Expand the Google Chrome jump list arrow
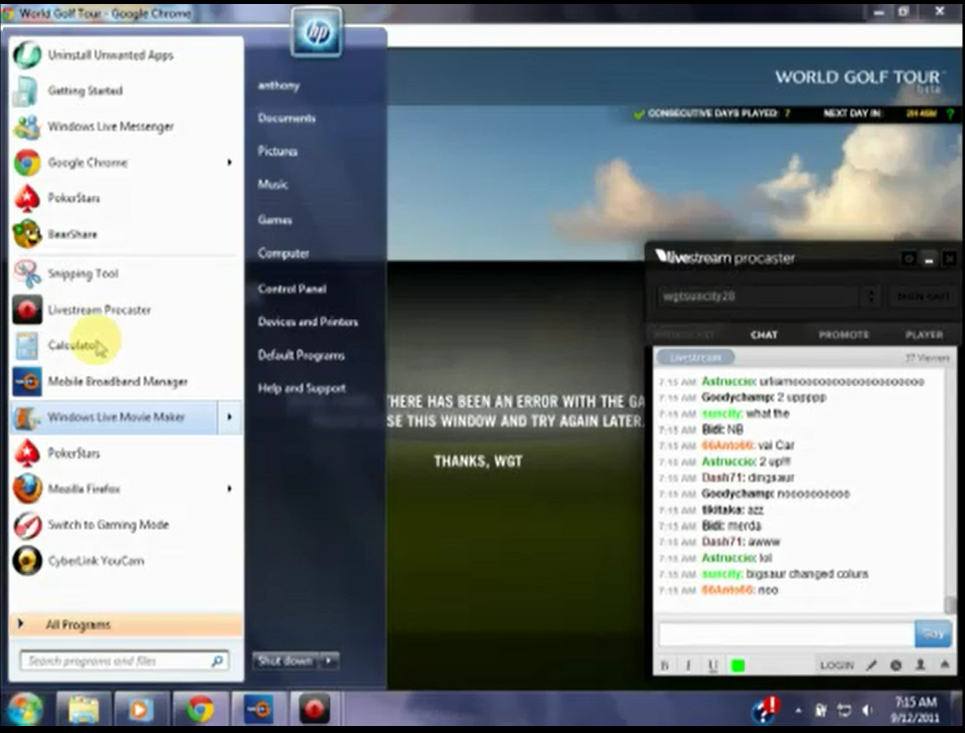965x733 pixels. click(x=229, y=163)
